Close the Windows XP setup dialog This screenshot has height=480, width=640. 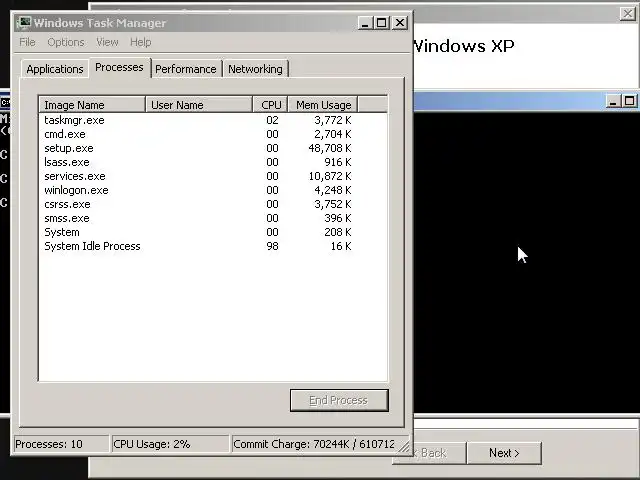[x=628, y=13]
